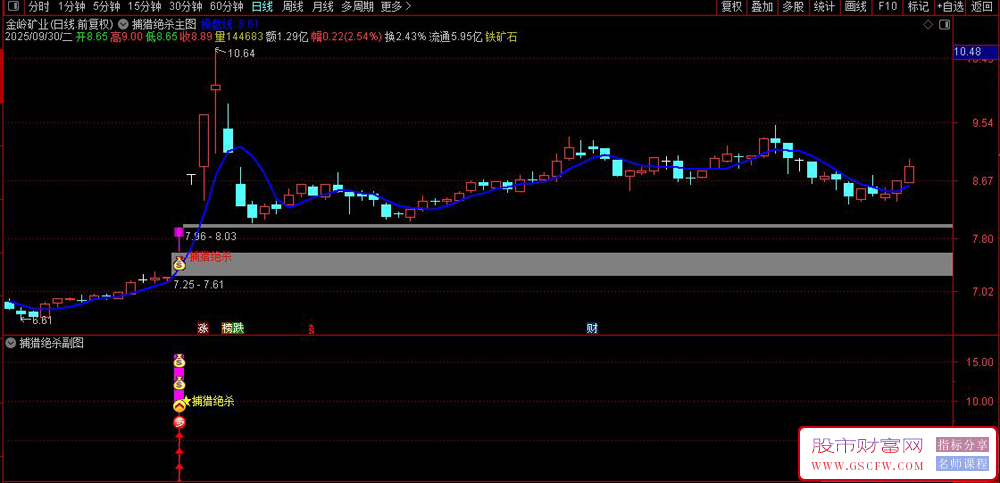Click the date 2025/09/30/二 label

tap(38, 37)
